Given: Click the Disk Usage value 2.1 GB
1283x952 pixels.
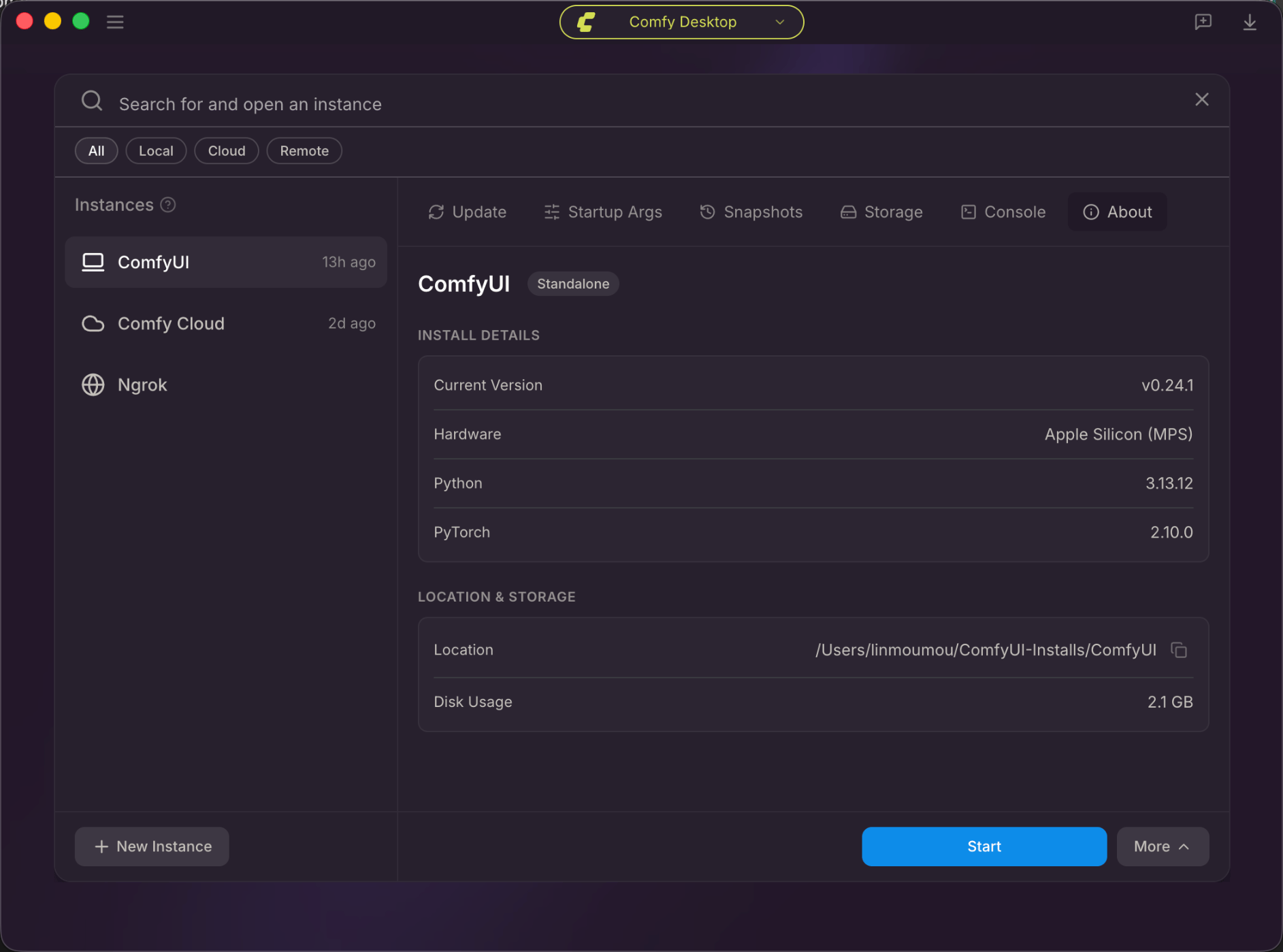Looking at the screenshot, I should (1170, 702).
